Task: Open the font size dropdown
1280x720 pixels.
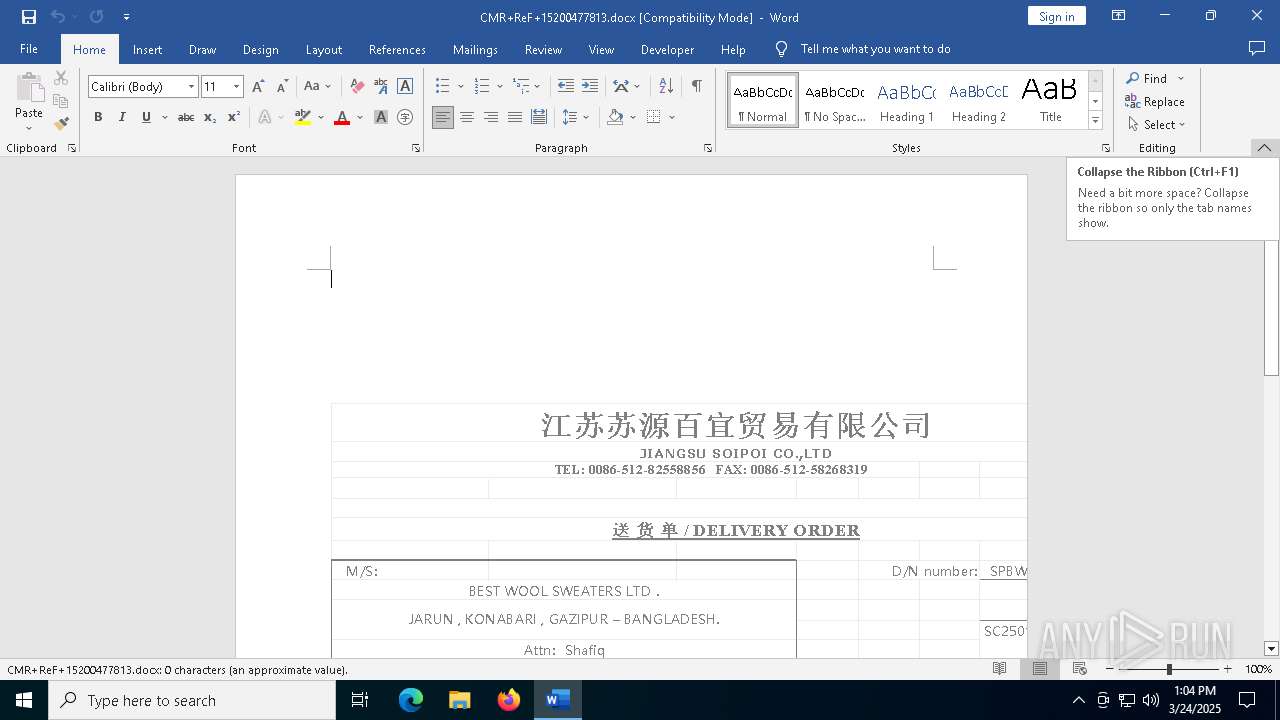Action: [236, 87]
